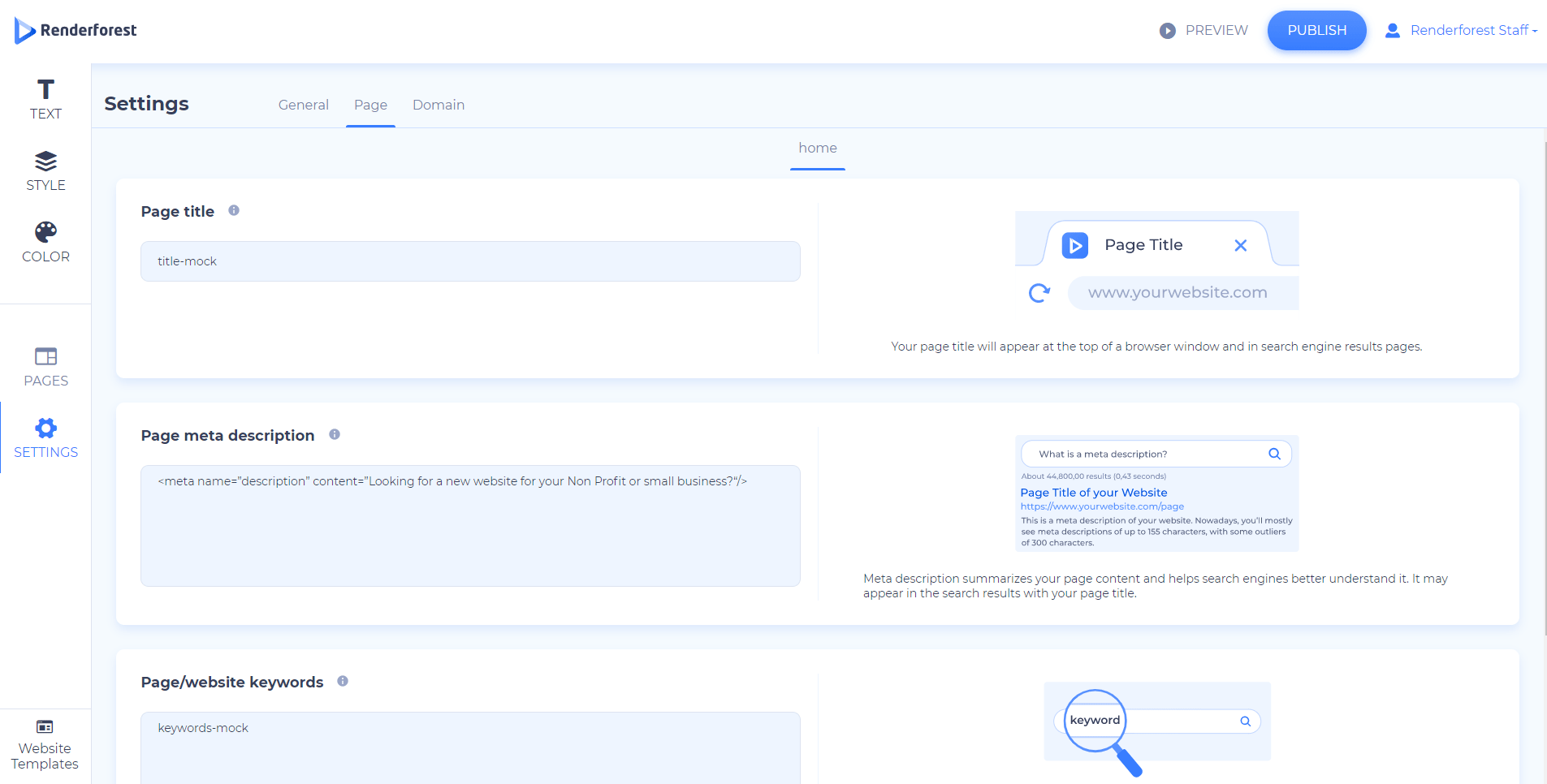Screen dimensions: 1547x784
Task: Switch to the Domain settings tab
Action: click(438, 105)
